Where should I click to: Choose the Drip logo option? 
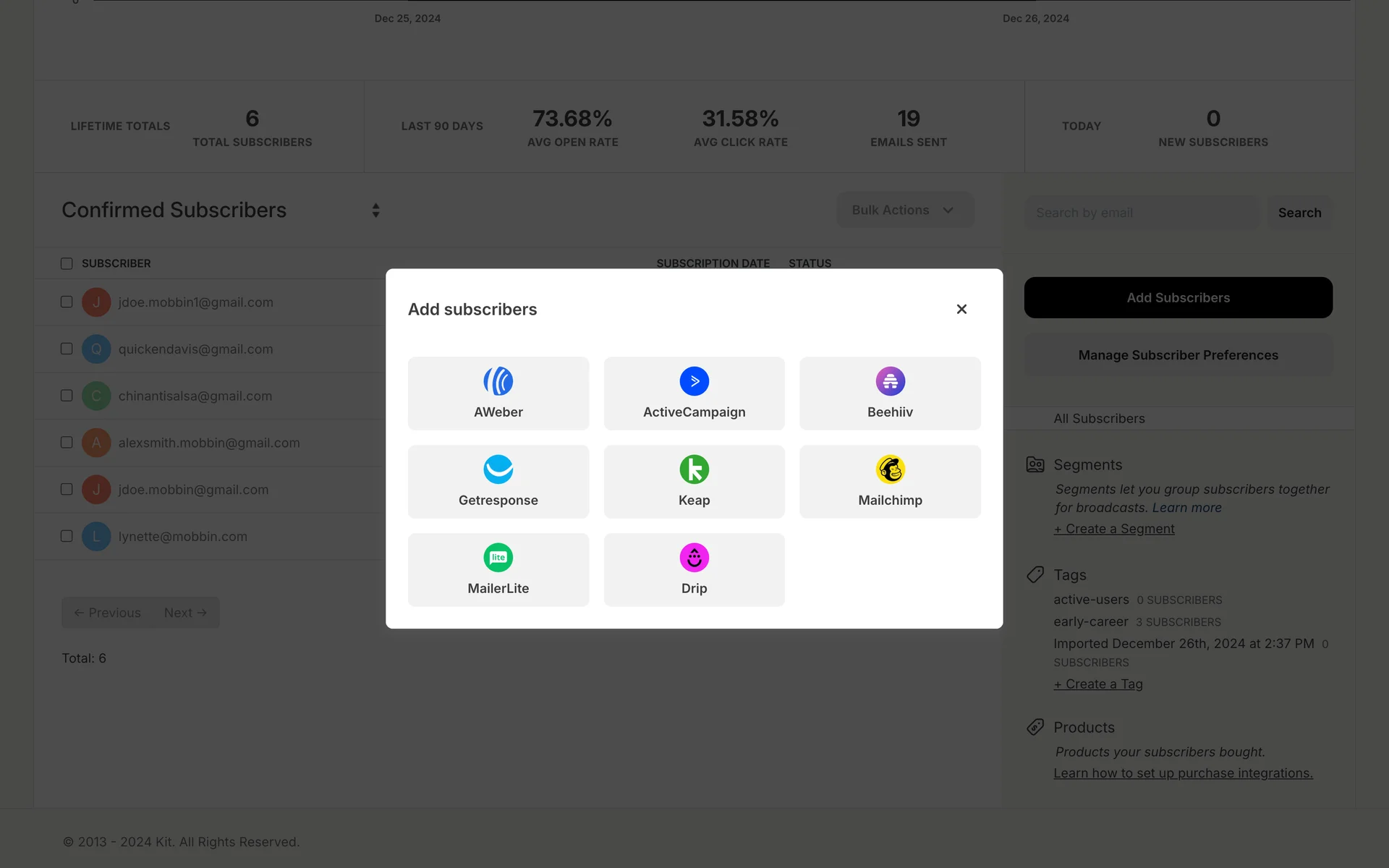click(694, 558)
